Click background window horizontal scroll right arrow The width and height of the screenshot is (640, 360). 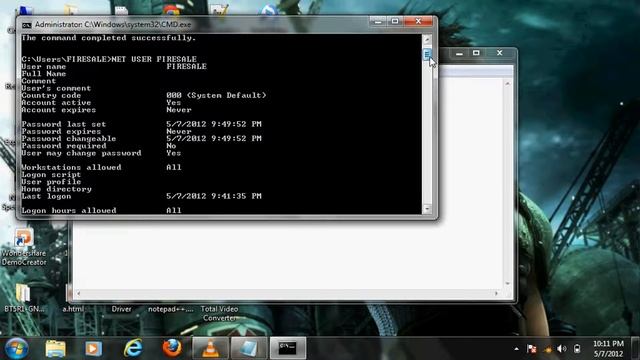tap(496, 293)
